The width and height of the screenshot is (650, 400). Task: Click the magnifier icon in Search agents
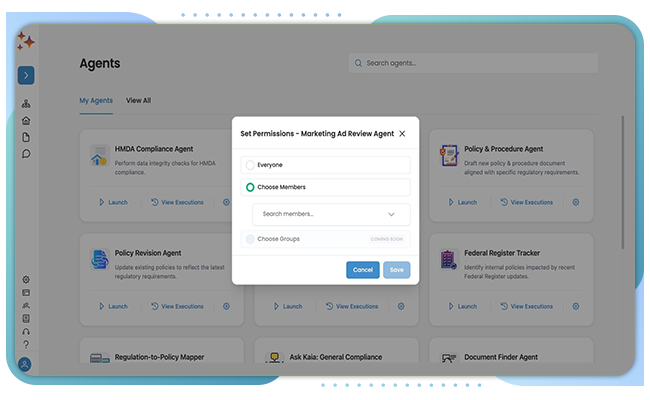pos(358,63)
